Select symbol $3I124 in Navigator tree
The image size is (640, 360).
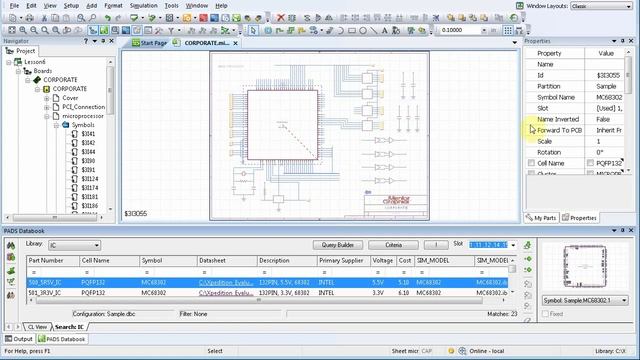coord(89,179)
